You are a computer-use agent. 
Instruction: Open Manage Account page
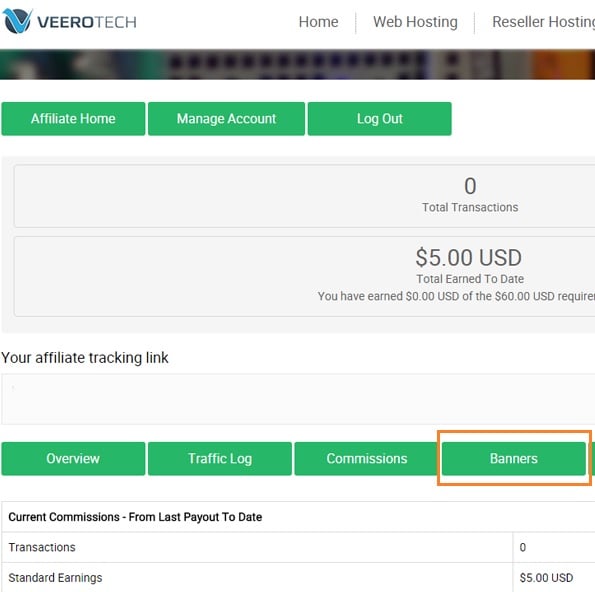[x=226, y=119]
